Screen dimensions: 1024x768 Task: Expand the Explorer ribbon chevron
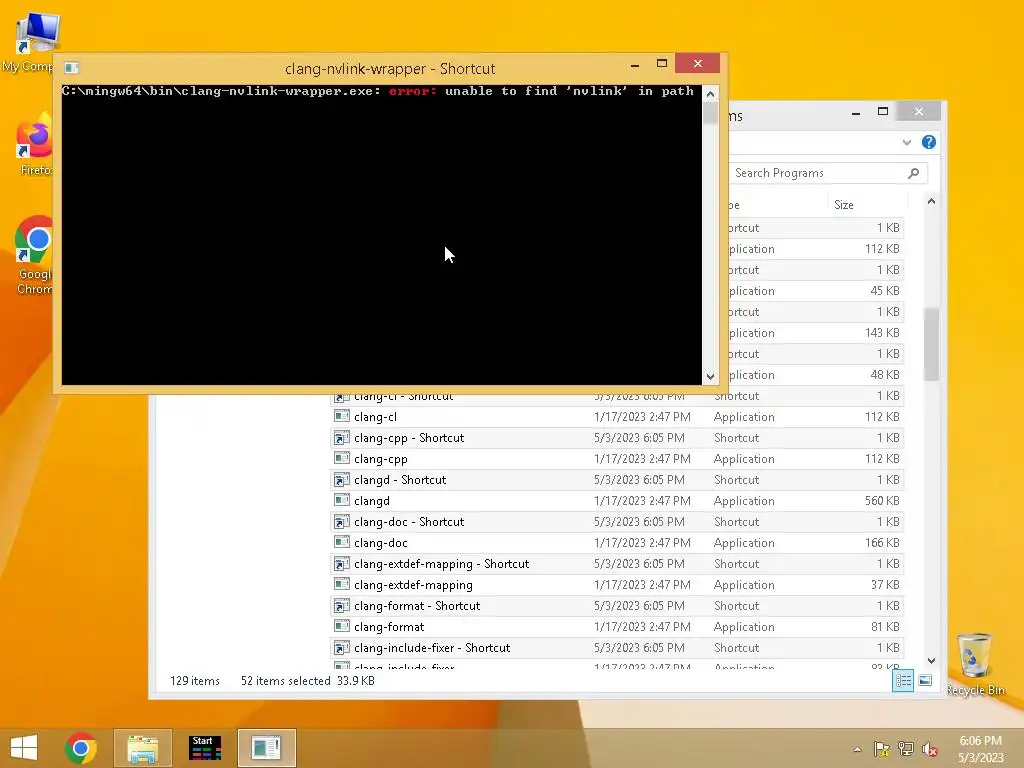906,142
